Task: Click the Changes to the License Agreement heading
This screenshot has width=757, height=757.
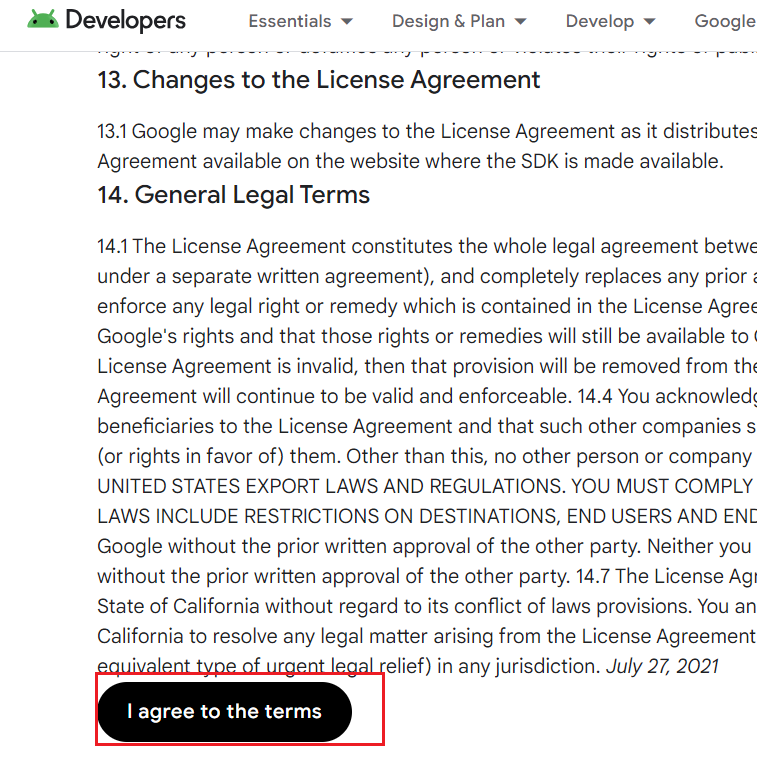Action: 319,80
